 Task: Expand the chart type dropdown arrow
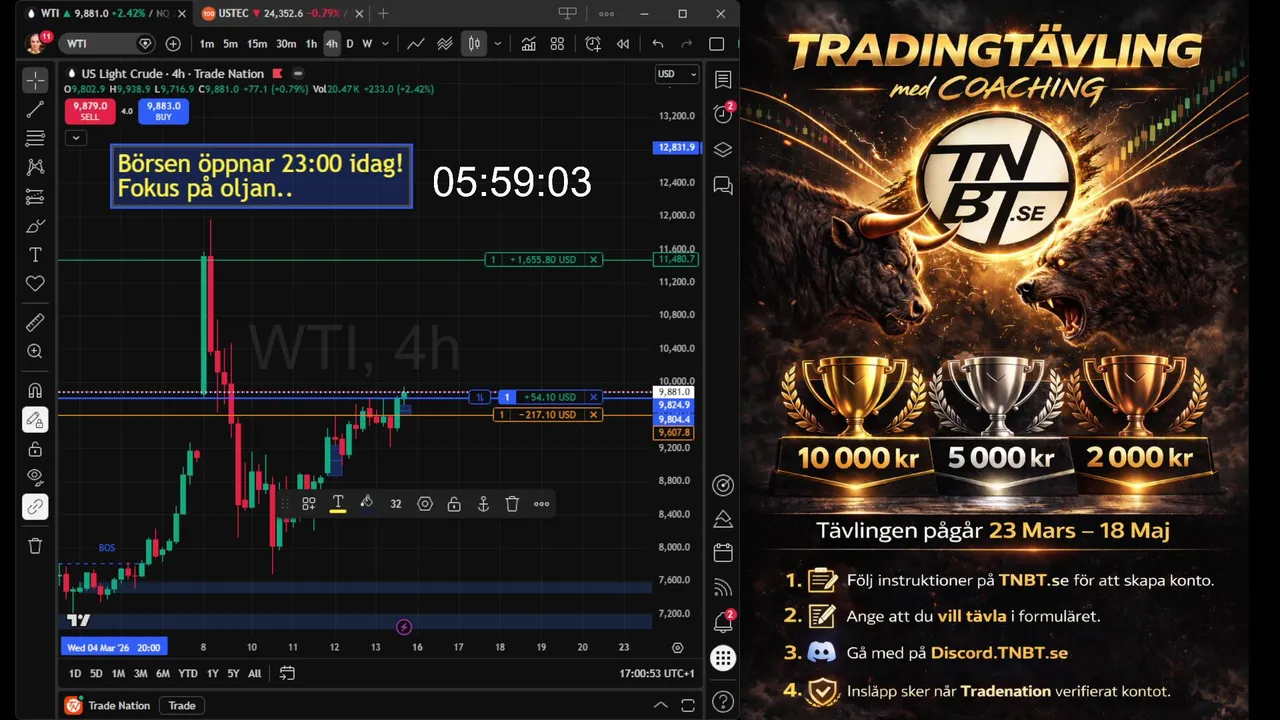pyautogui.click(x=497, y=44)
